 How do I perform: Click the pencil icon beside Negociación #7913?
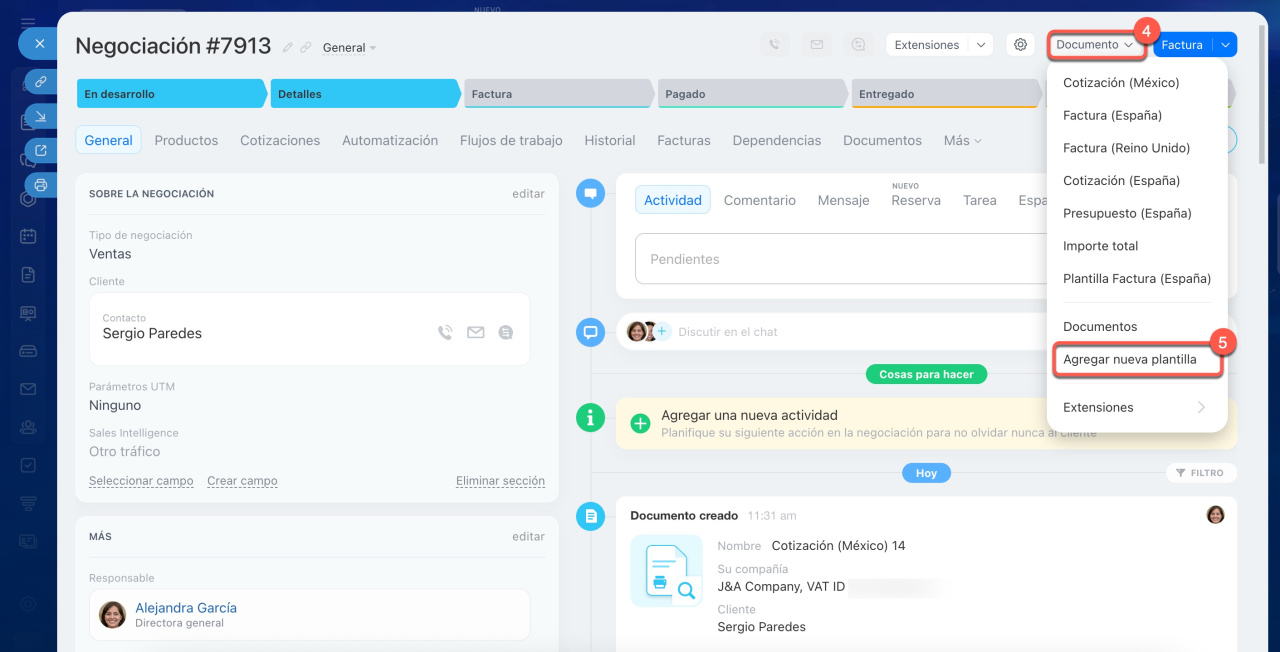(288, 47)
